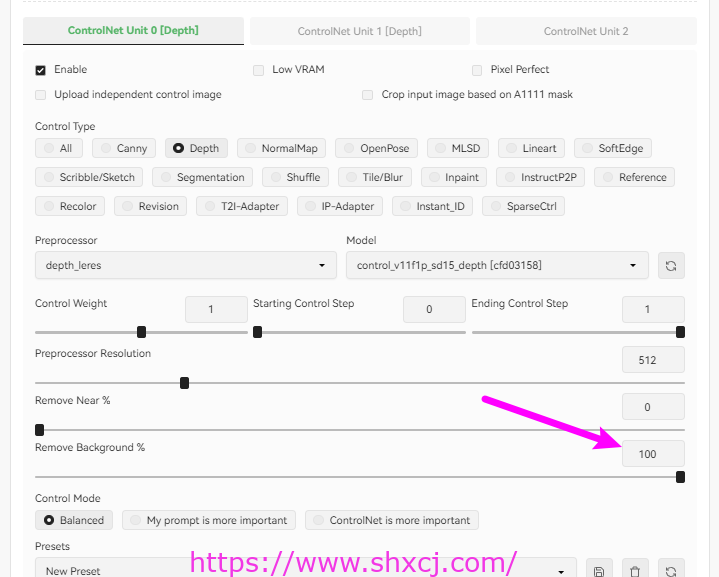Viewport: 719px width, 577px height.
Task: Select the Lineart control type
Action: 531,148
